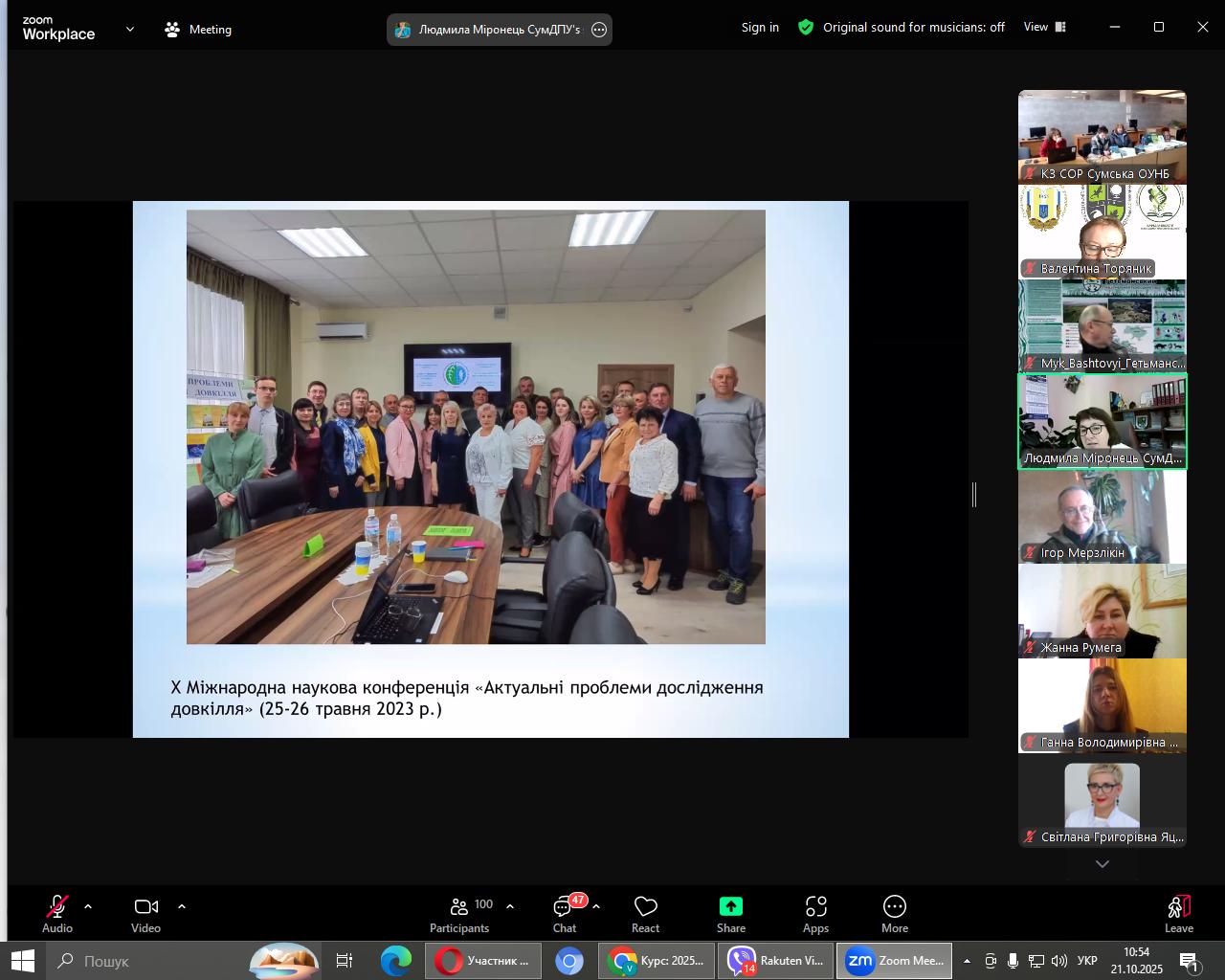The width and height of the screenshot is (1225, 980).
Task: Expand the video settings arrow
Action: (182, 906)
